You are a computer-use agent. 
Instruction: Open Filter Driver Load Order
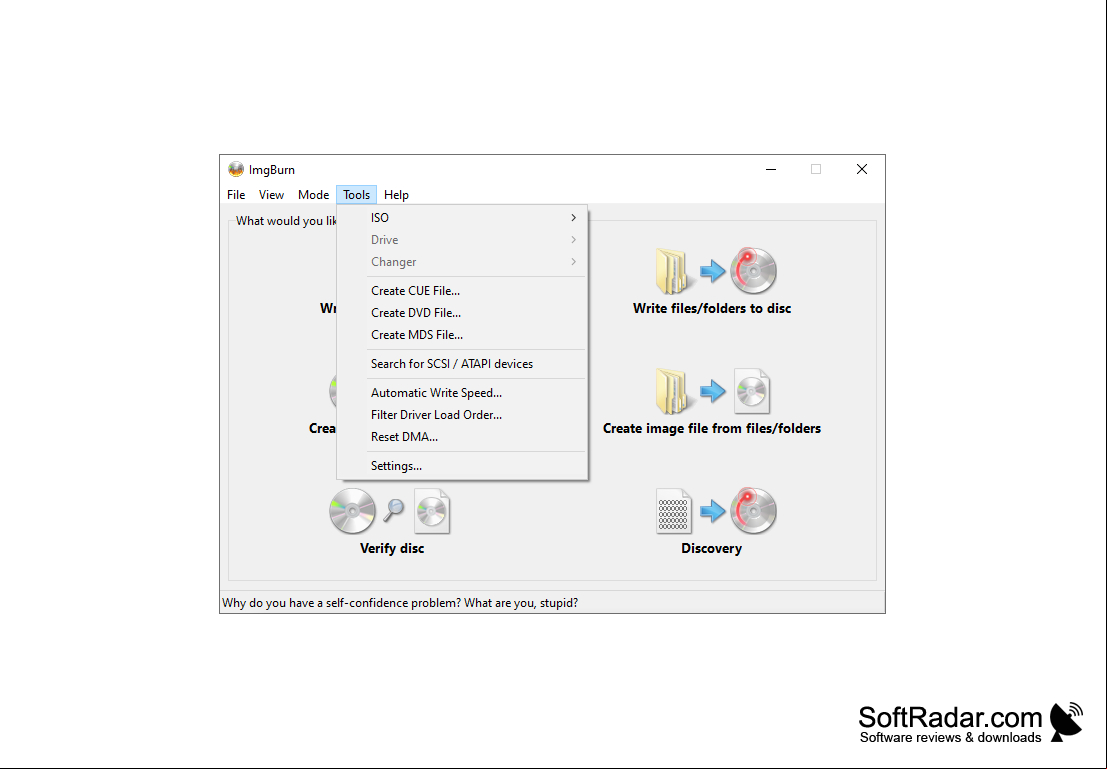pyautogui.click(x=462, y=415)
